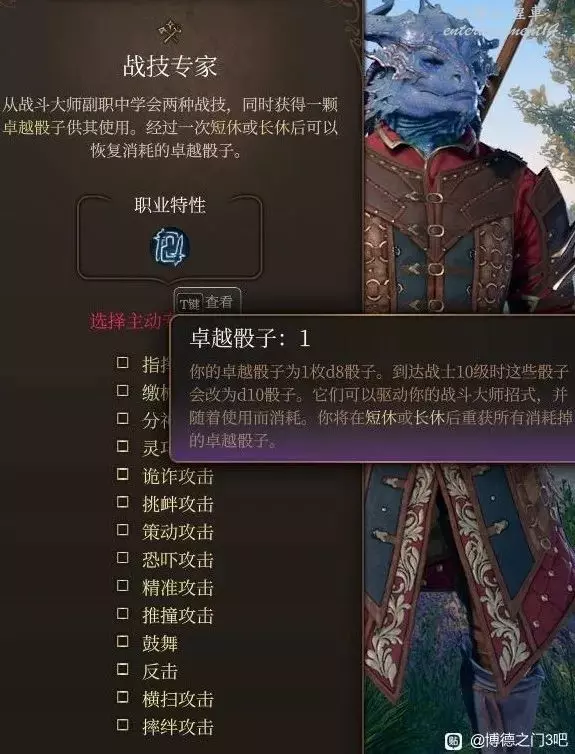Tick the 鼓舞 maneuver checkbox

tap(123, 641)
